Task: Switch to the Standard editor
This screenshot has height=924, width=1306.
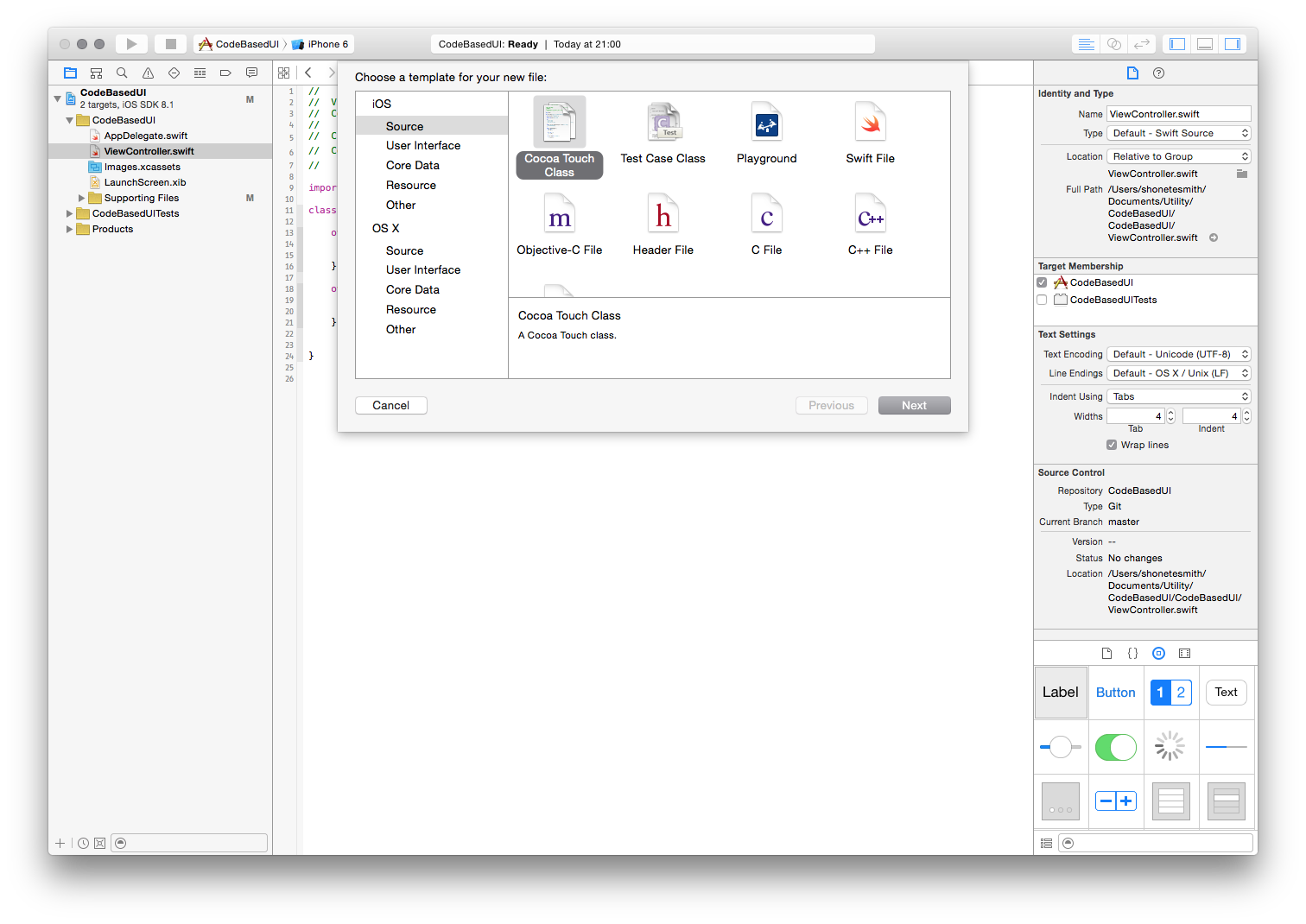Action: click(1087, 44)
